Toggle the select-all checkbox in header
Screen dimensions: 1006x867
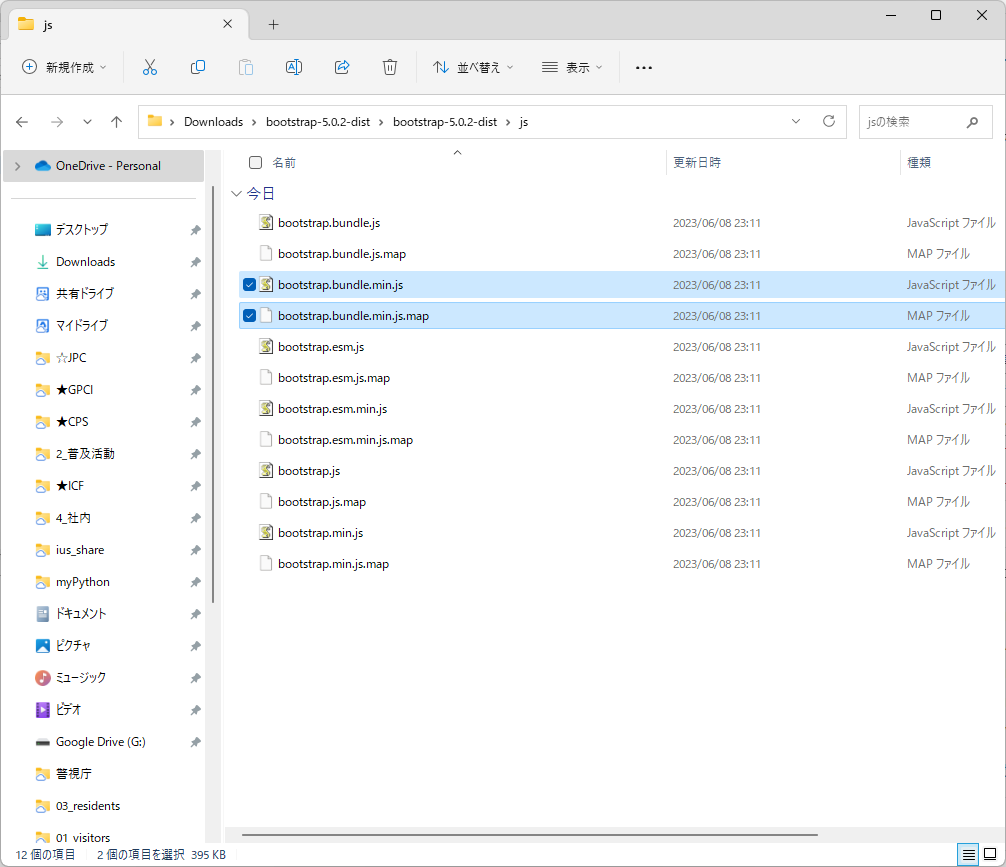point(255,162)
